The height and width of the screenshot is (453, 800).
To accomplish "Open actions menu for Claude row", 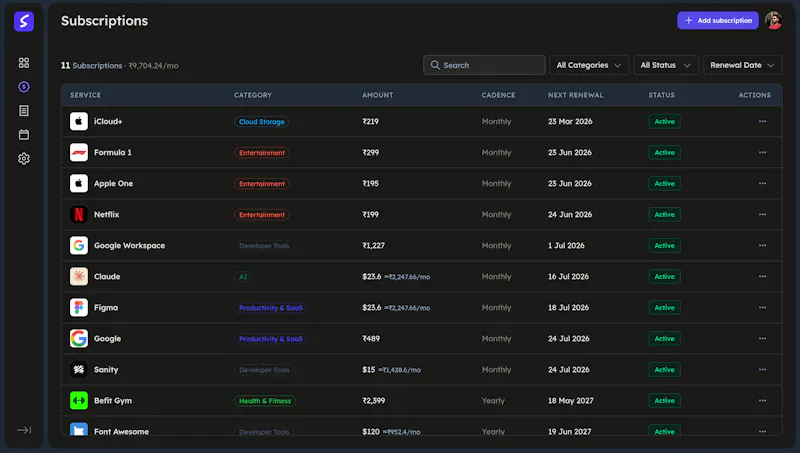I will pos(762,276).
